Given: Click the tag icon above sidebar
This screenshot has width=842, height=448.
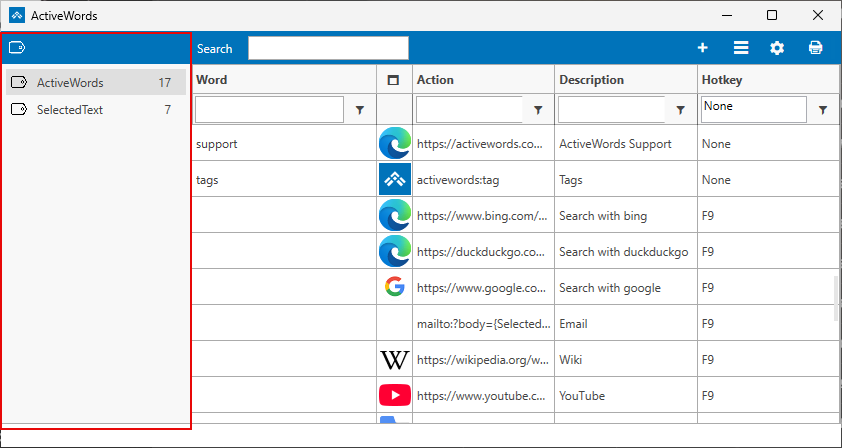Looking at the screenshot, I should 17,48.
